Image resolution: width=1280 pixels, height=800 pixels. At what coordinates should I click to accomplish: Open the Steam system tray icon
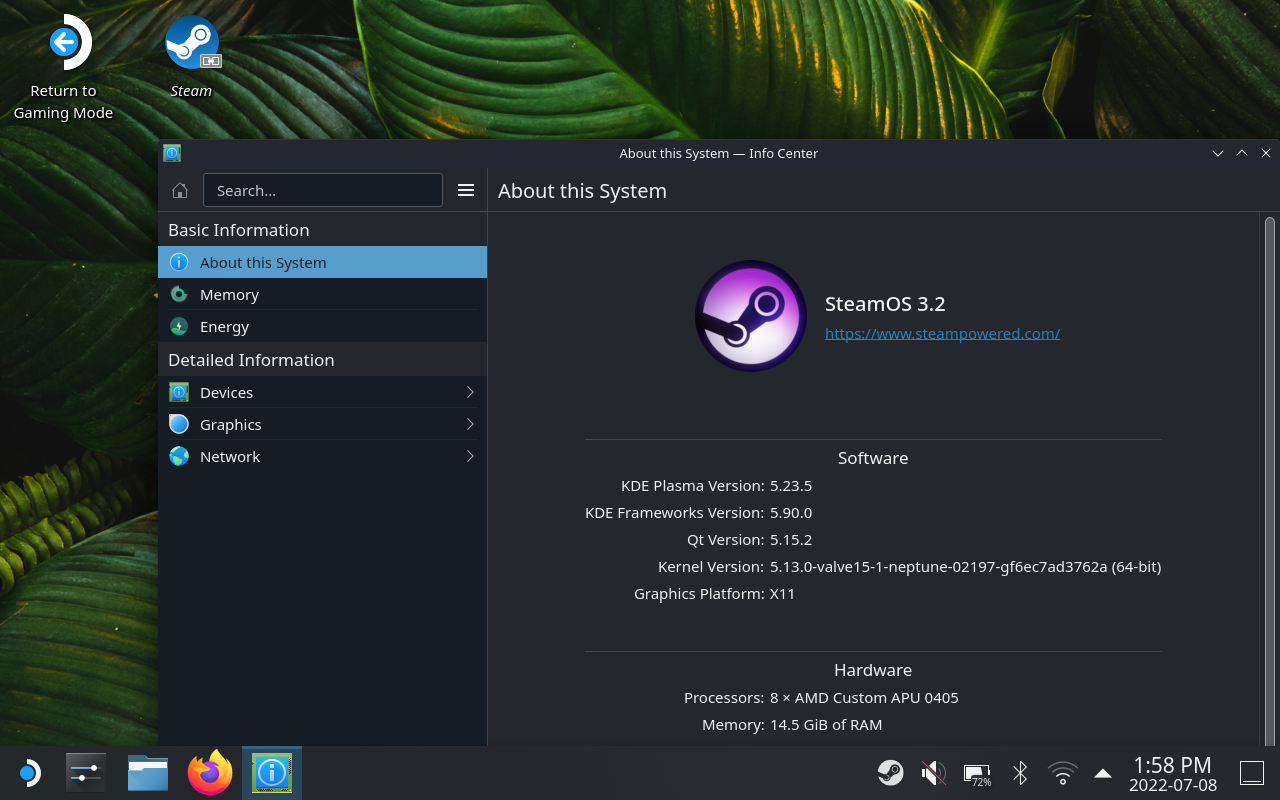tap(890, 773)
